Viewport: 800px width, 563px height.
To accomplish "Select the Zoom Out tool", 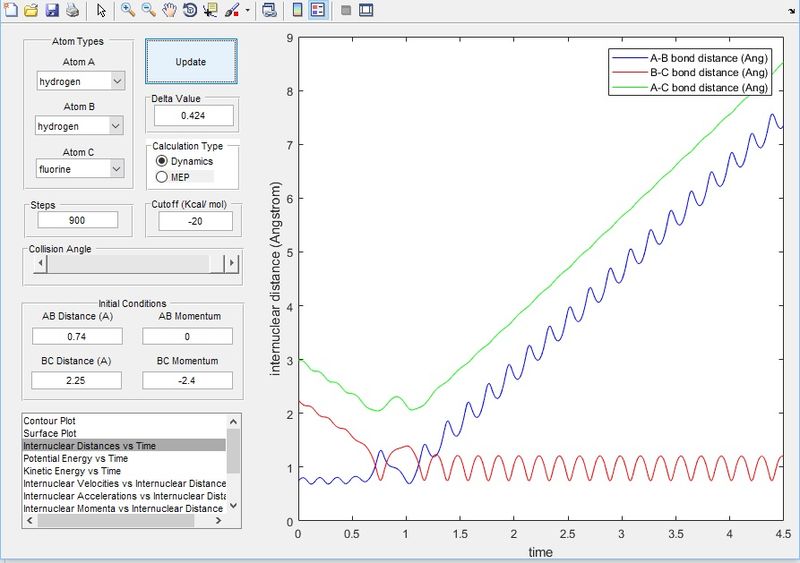I will pyautogui.click(x=148, y=11).
